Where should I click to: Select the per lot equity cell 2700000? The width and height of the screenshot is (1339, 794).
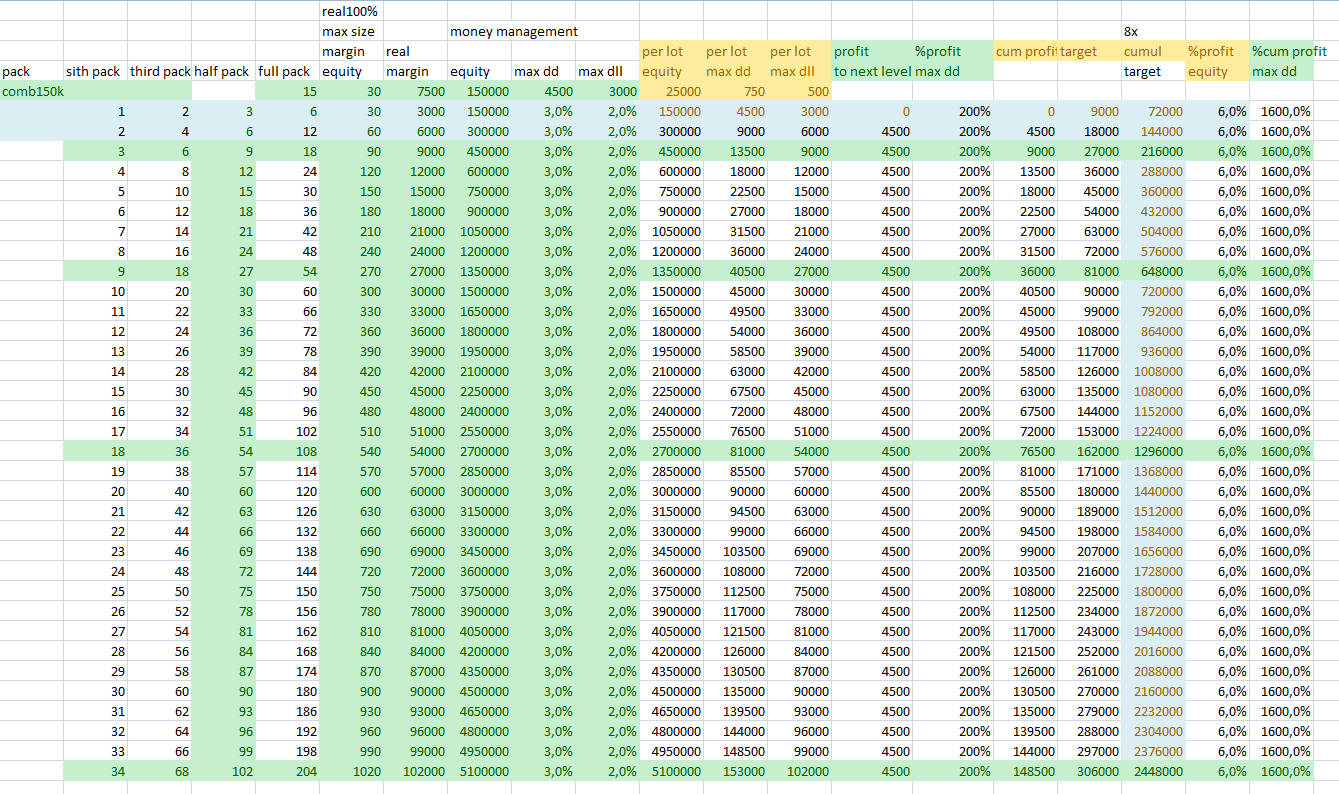click(x=671, y=451)
